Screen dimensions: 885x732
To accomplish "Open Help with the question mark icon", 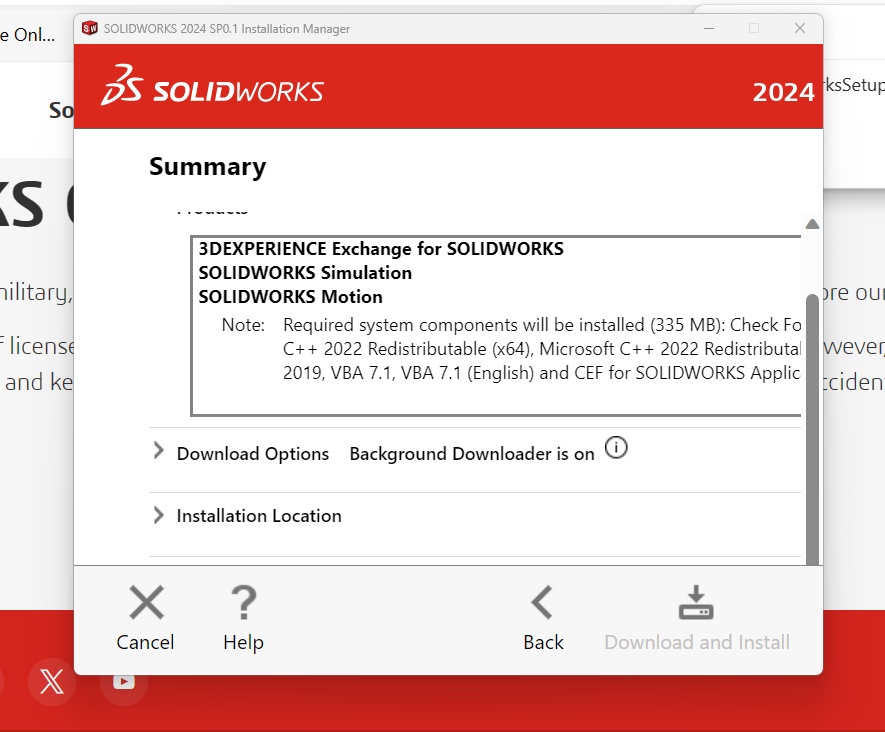I will click(x=243, y=618).
